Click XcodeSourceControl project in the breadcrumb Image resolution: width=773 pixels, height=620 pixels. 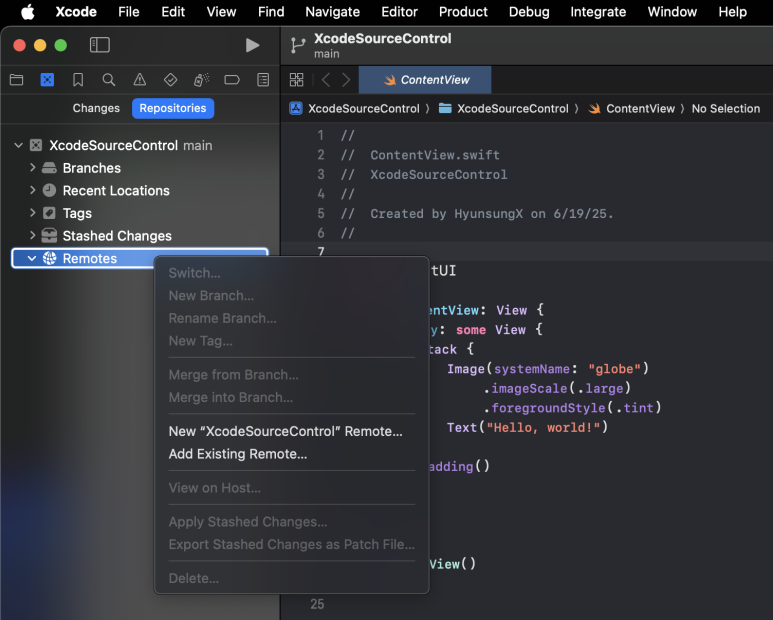[x=364, y=108]
